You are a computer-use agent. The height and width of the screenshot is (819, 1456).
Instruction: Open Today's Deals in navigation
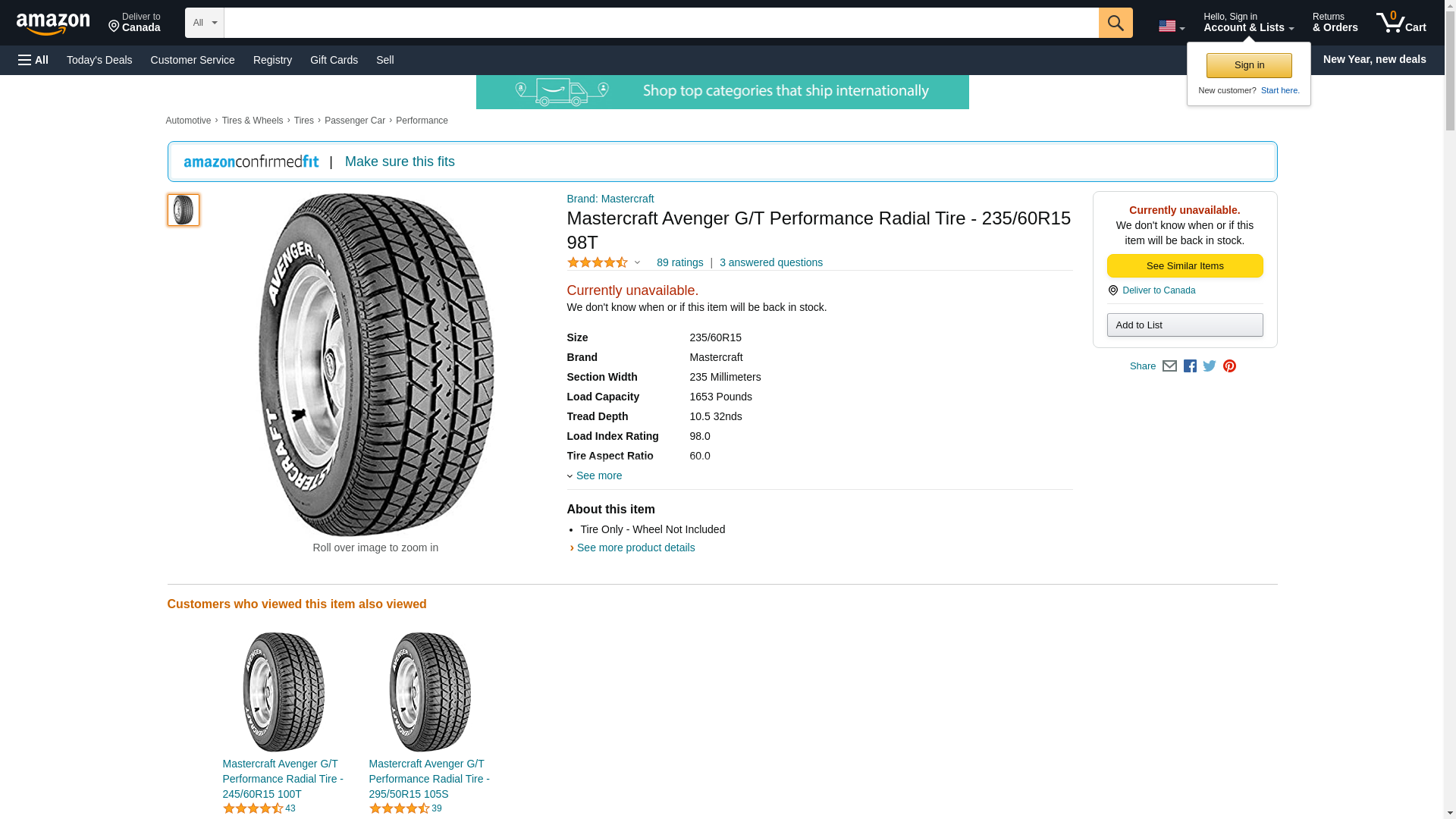click(99, 60)
